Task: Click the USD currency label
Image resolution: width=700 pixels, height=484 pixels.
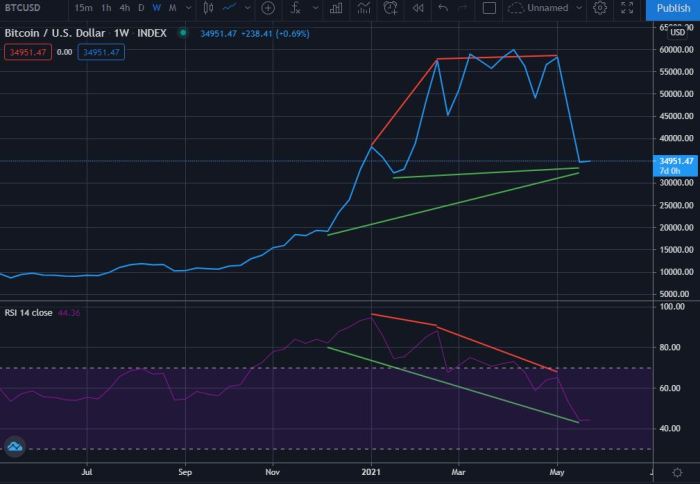Action: coord(678,32)
